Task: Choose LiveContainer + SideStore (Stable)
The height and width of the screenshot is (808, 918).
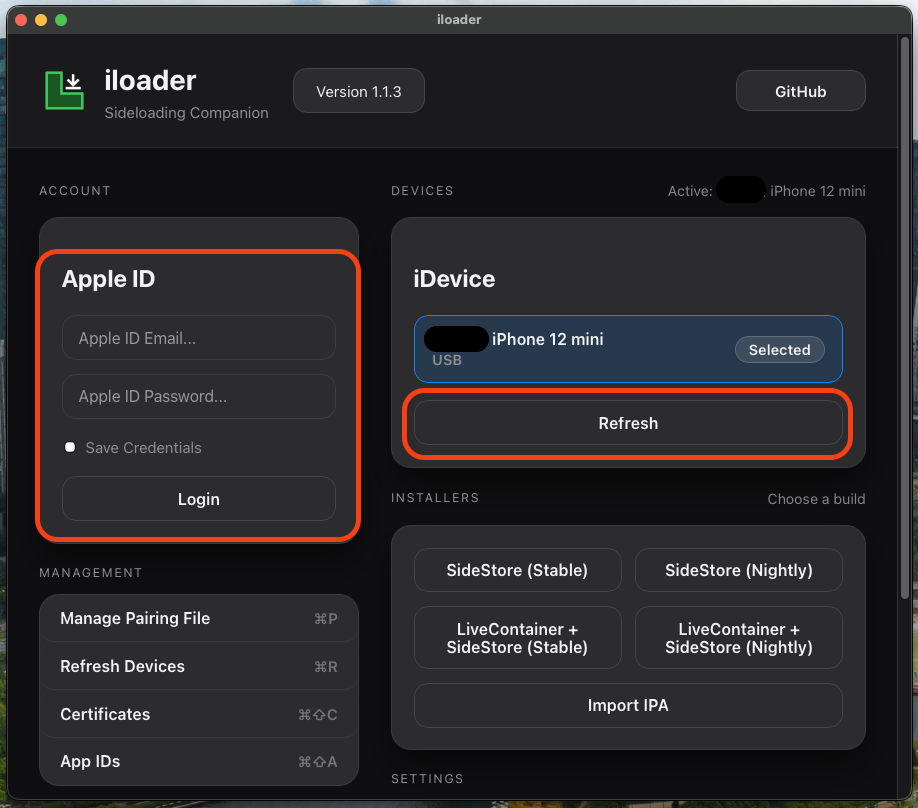Action: pyautogui.click(x=517, y=638)
